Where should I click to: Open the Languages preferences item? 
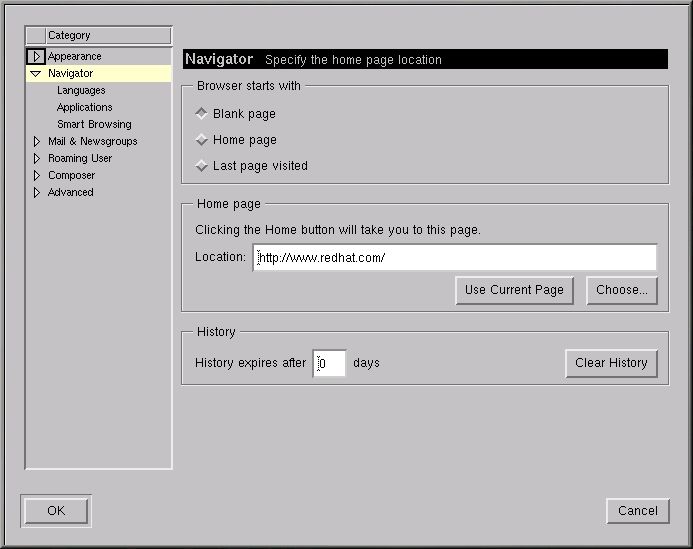click(x=81, y=91)
